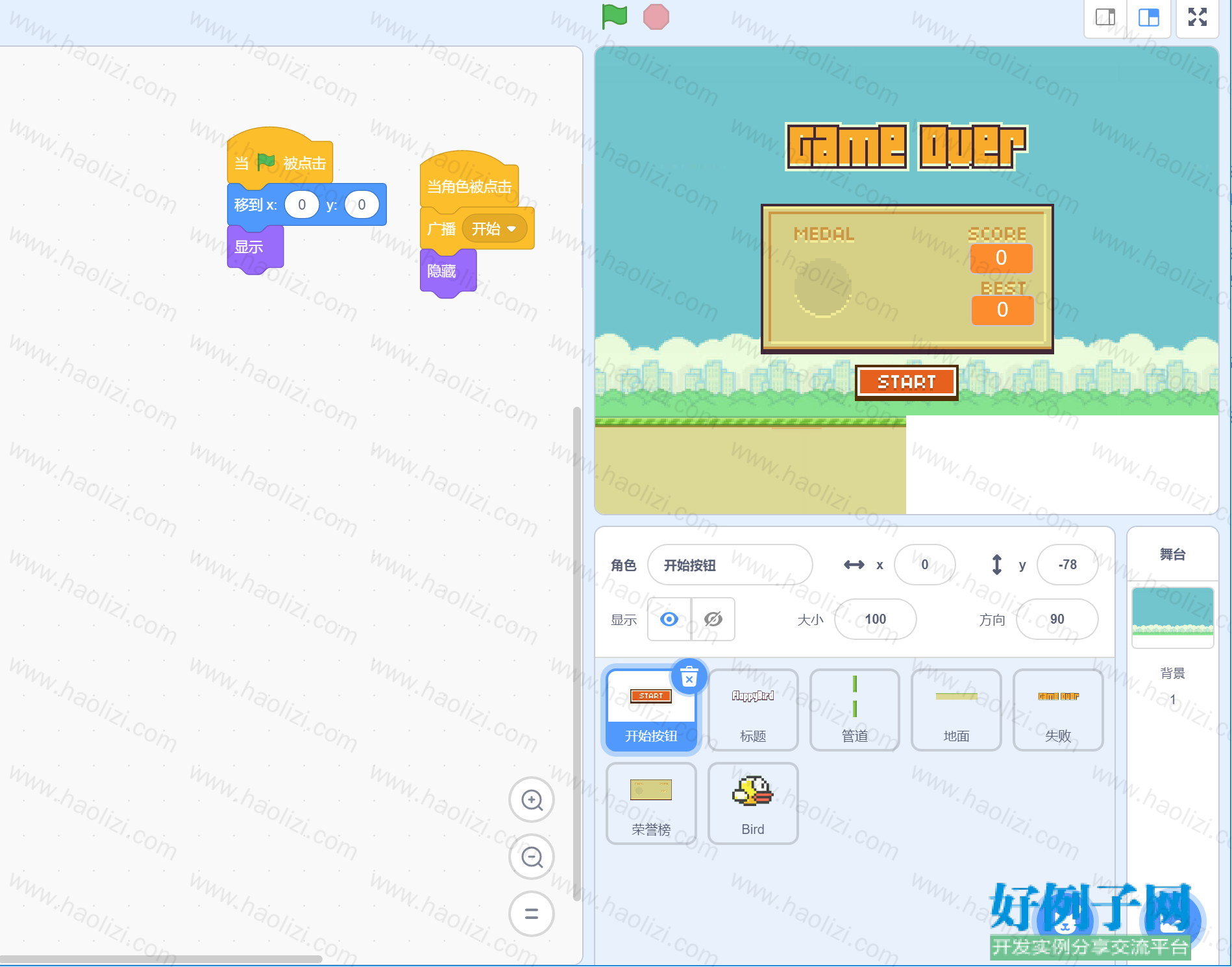Select the 标题 sprite
The width and height of the screenshot is (1232, 967).
coord(753,710)
